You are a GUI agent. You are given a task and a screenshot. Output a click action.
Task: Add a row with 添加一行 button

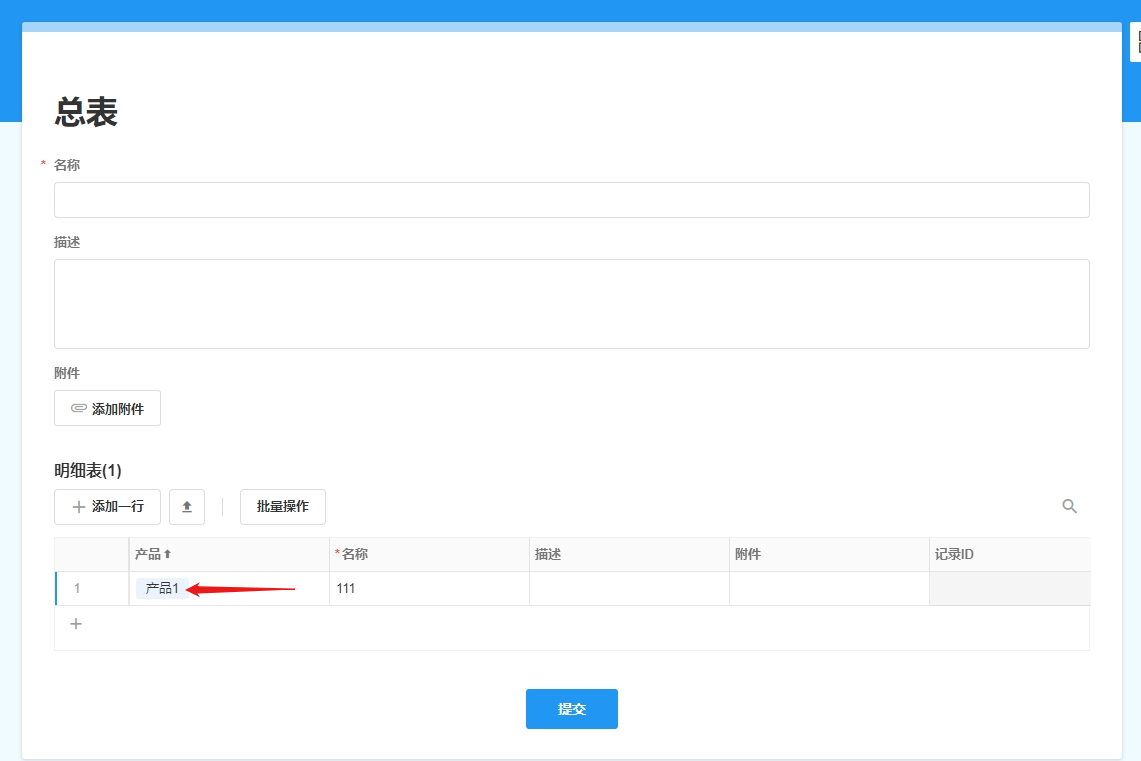click(108, 507)
